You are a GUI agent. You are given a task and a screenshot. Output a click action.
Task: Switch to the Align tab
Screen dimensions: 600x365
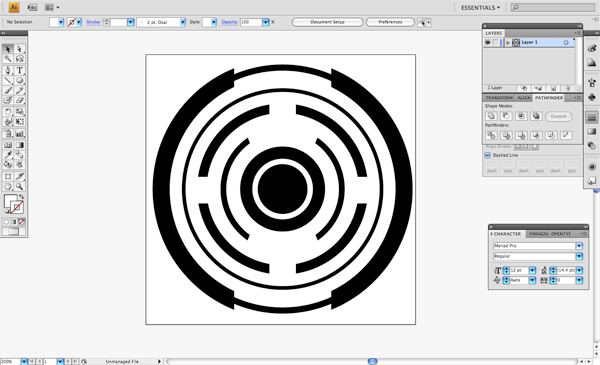click(524, 98)
